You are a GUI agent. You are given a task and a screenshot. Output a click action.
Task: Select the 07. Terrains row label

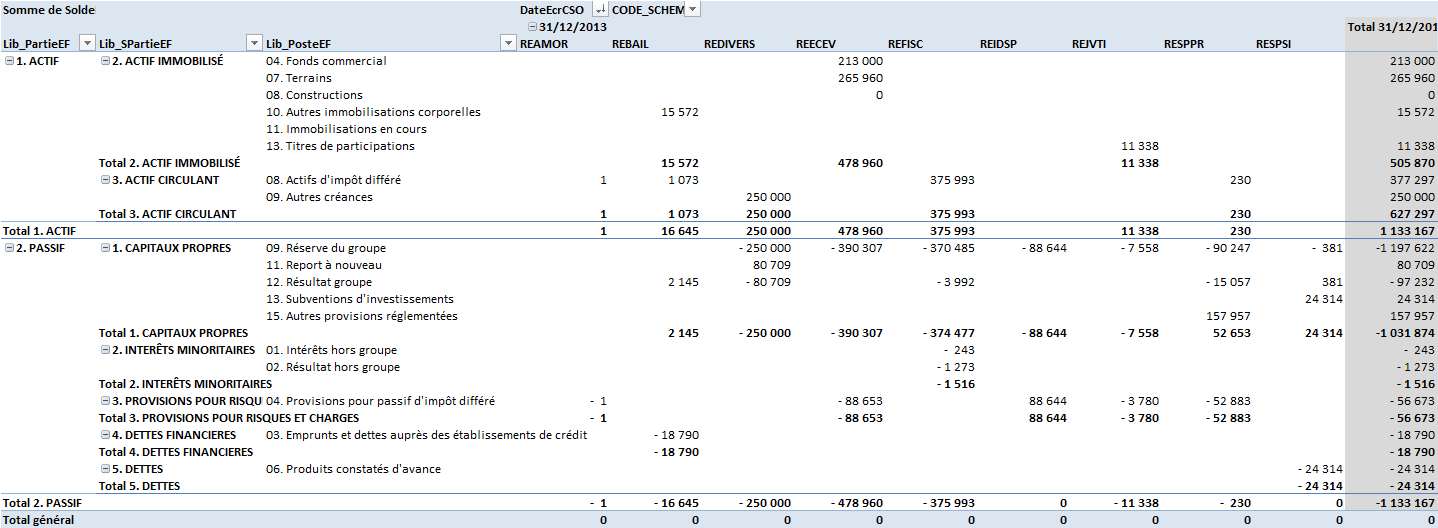pyautogui.click(x=299, y=78)
